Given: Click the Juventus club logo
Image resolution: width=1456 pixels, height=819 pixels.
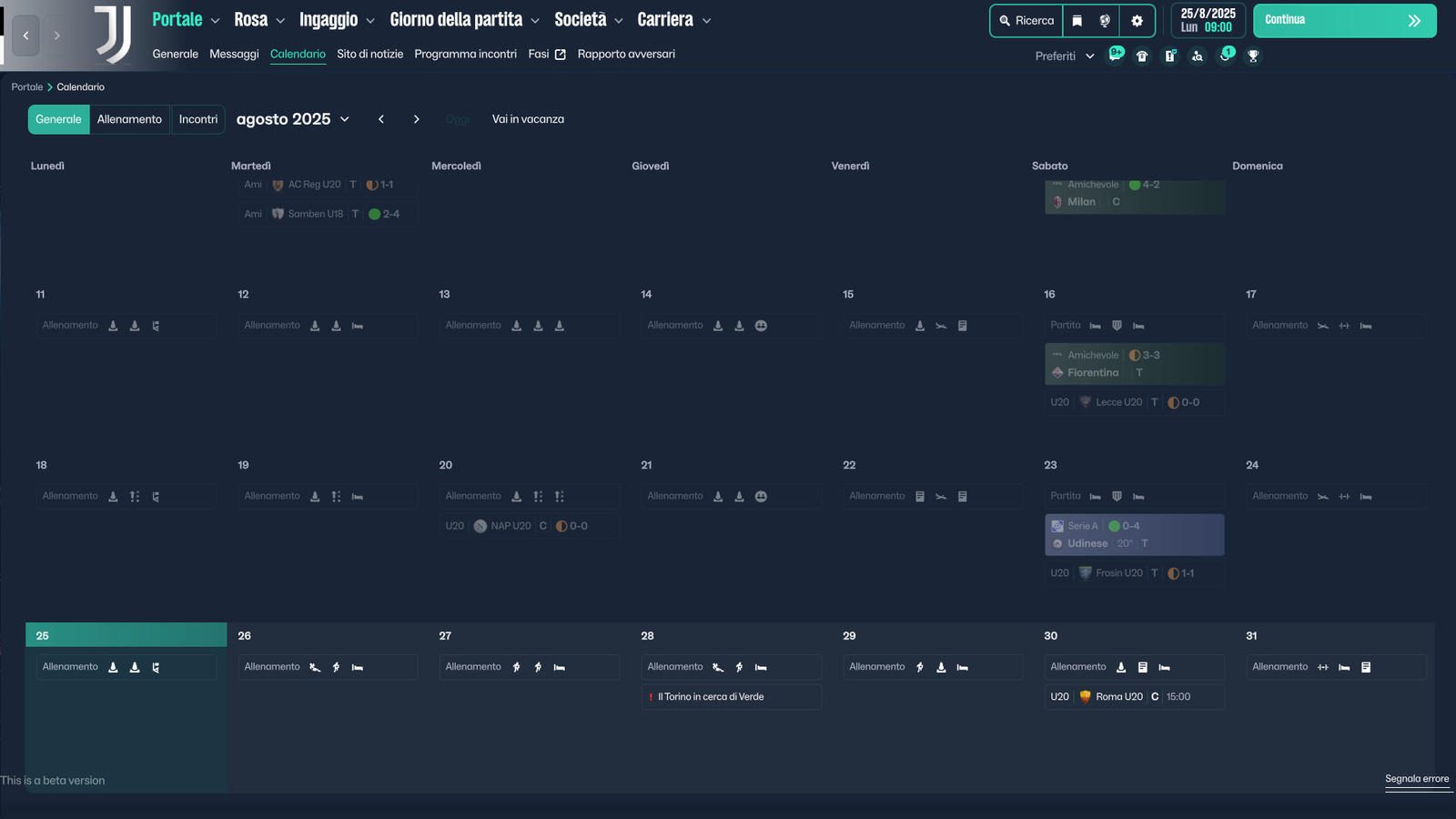Looking at the screenshot, I should coord(114,35).
